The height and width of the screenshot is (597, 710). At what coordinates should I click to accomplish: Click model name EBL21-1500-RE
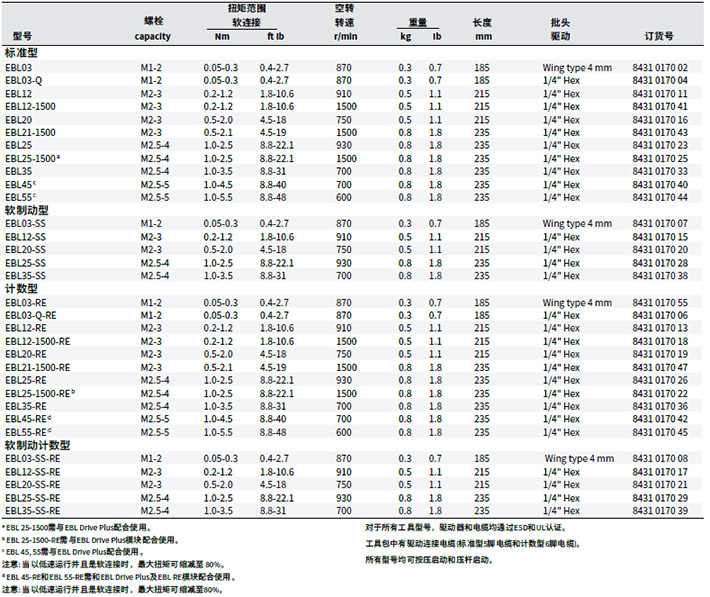coord(37,367)
